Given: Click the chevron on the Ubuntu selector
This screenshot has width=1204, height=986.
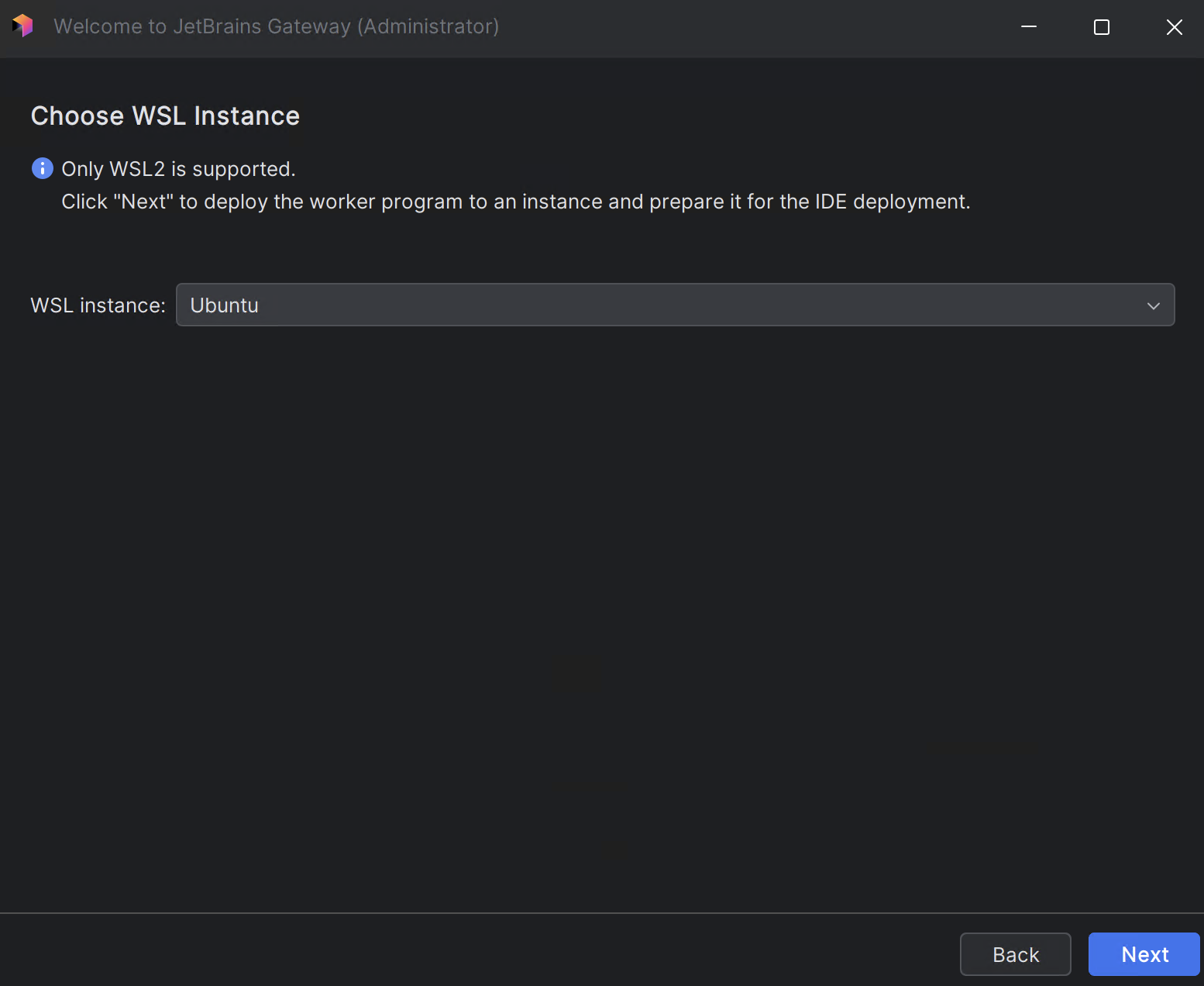Looking at the screenshot, I should pyautogui.click(x=1152, y=305).
